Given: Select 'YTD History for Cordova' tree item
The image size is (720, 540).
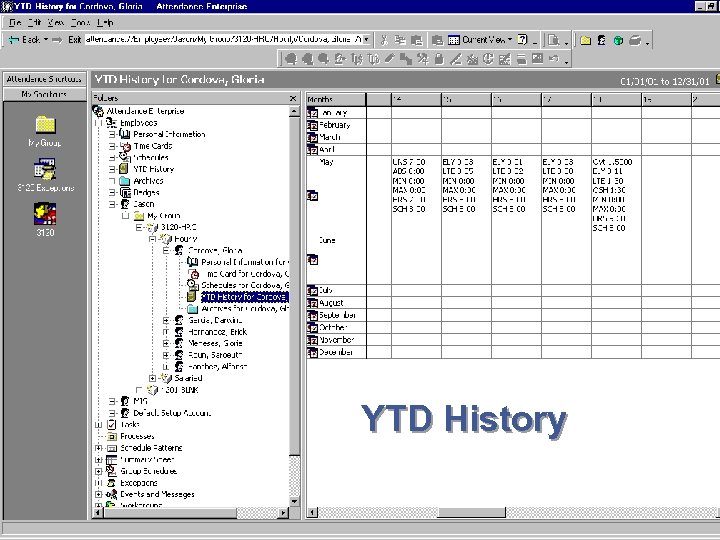Looking at the screenshot, I should click(x=245, y=297).
